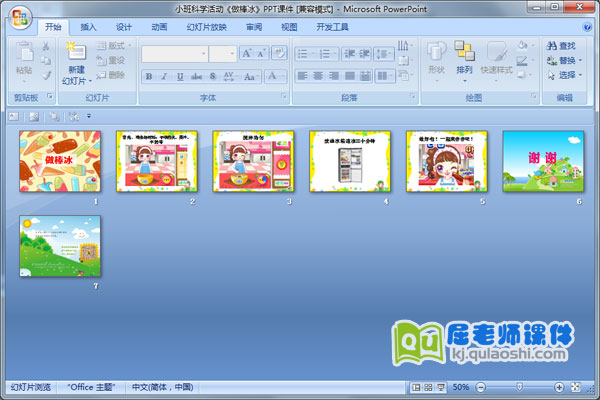Click the align text vertical icon
Screen dimensions: 600x400
405,60
